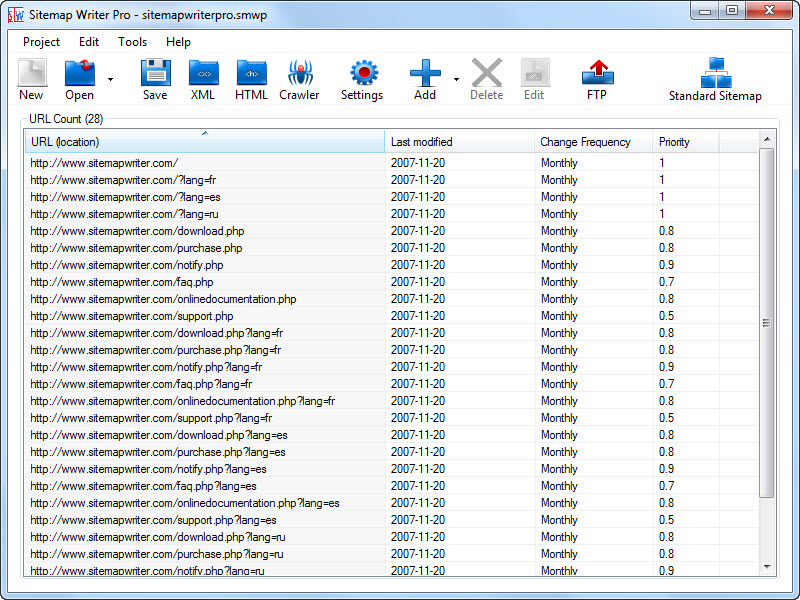This screenshot has height=600, width=800.
Task: Sort by the URL (location) column header
Action: point(205,141)
